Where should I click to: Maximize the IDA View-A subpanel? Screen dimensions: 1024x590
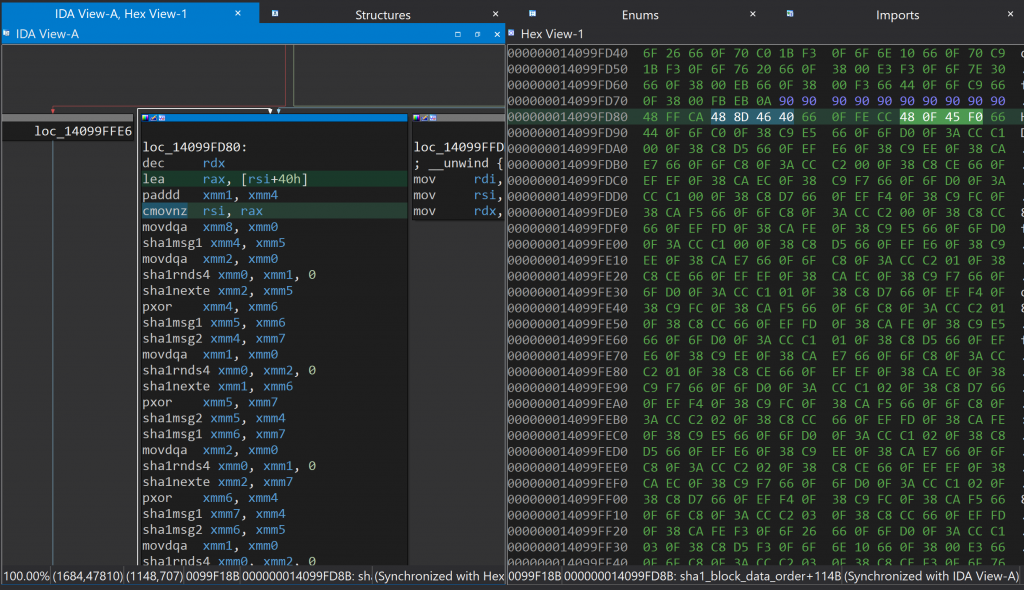458,34
